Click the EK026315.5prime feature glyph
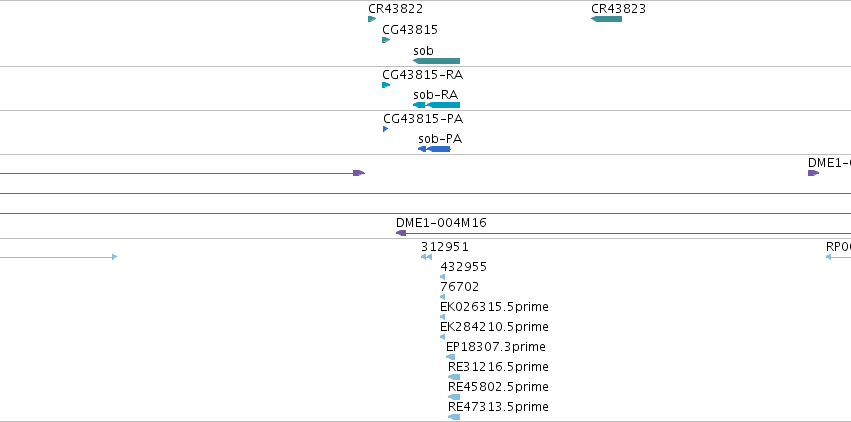851x422 pixels. (x=442, y=317)
